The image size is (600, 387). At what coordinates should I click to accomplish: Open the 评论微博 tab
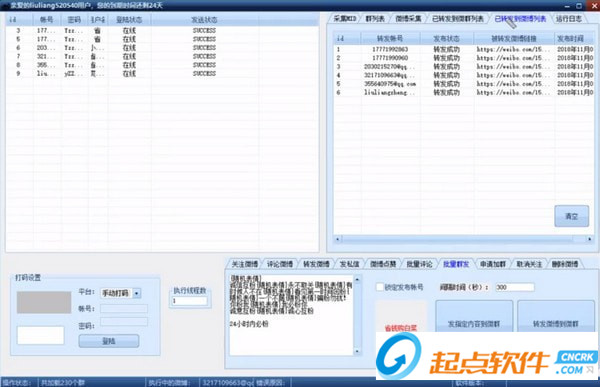280,264
